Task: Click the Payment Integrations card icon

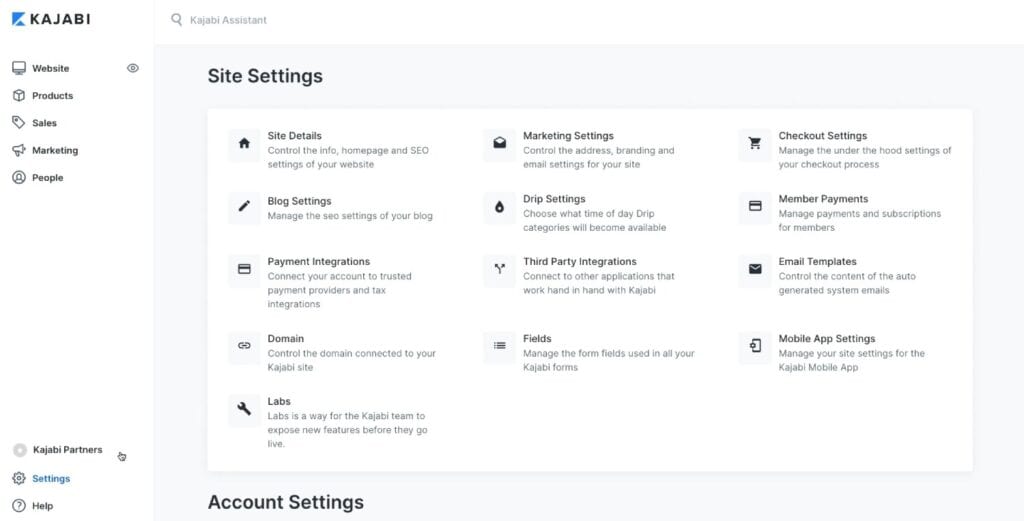Action: 244,269
